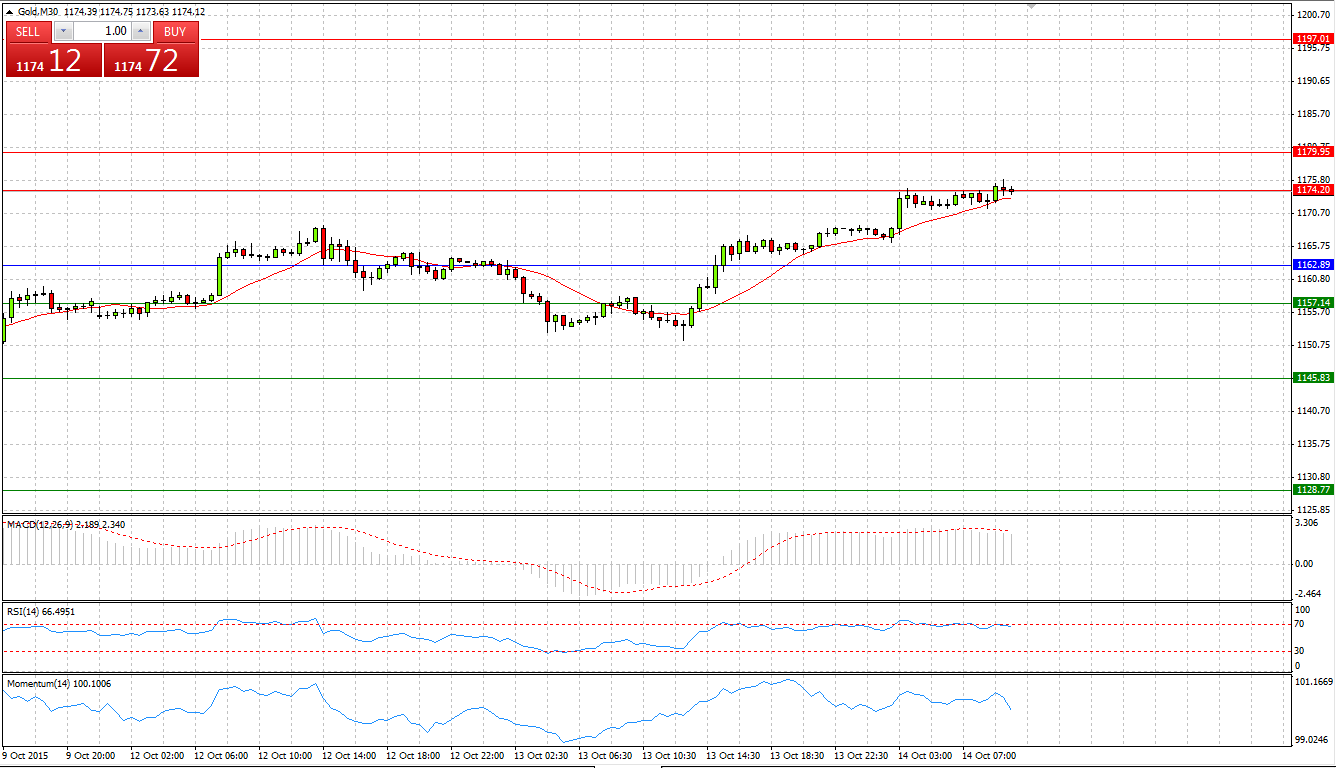Click the sell price 1174 12 tile
Viewport: 1336px width, 768px height.
(x=53, y=60)
